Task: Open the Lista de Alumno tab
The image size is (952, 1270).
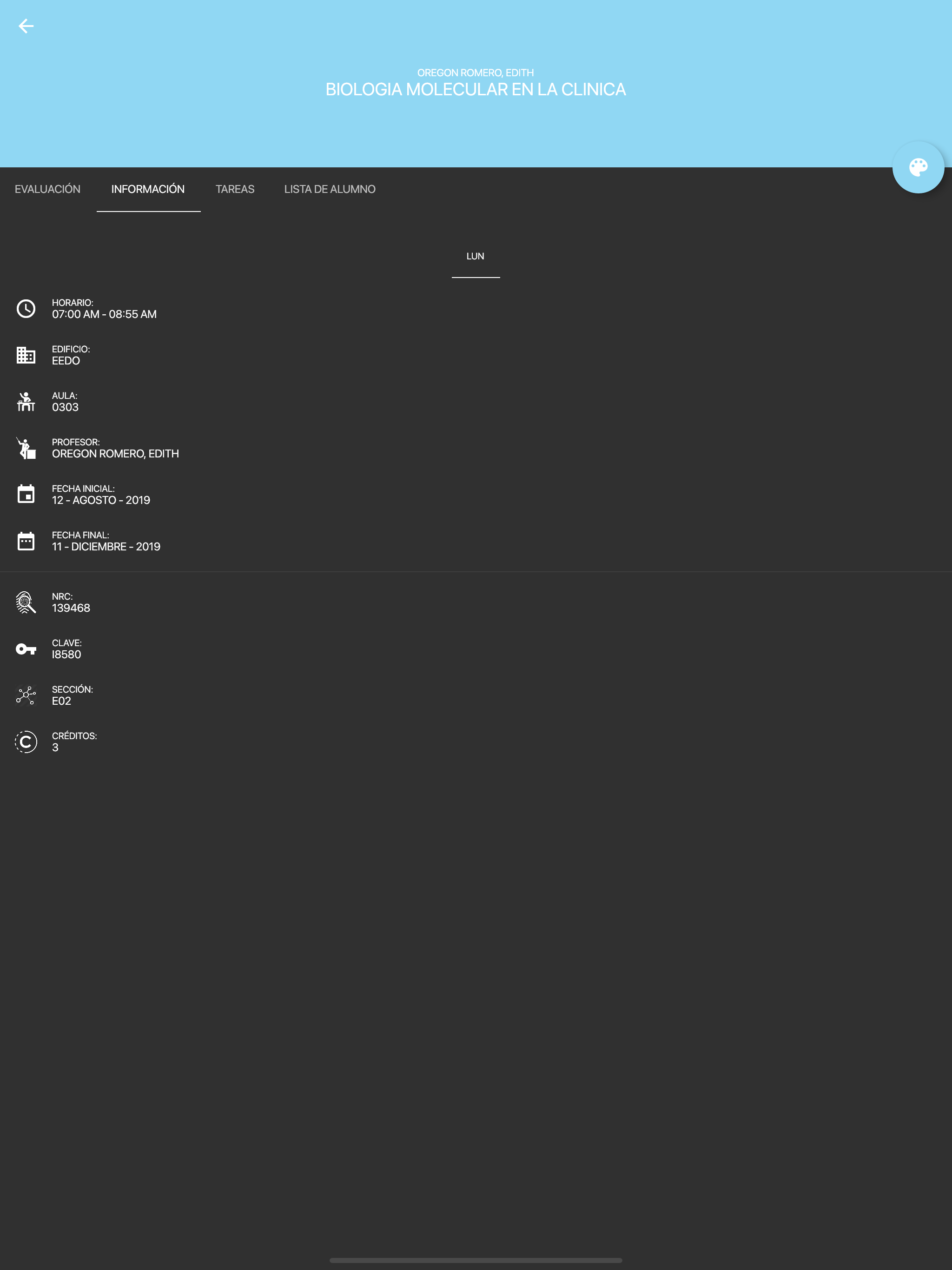Action: [330, 190]
